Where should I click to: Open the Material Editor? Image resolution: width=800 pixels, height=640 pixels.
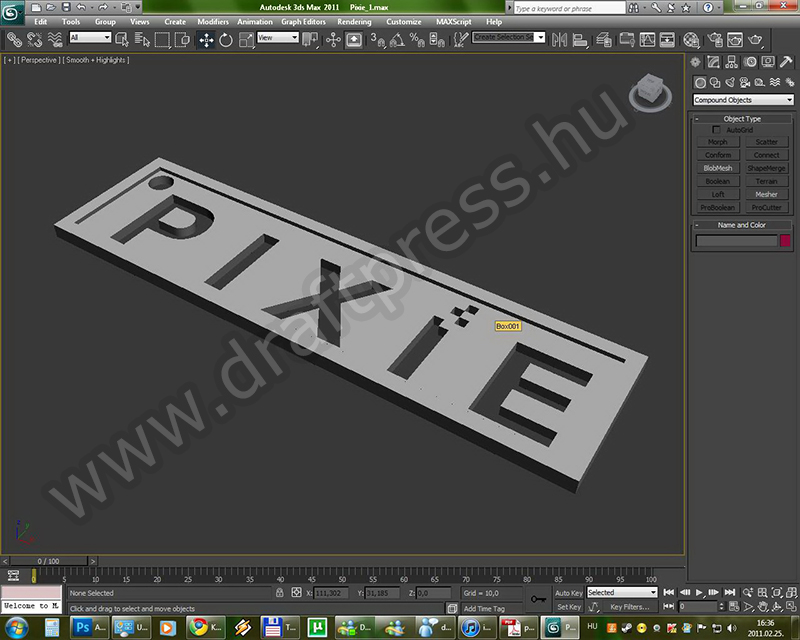[691, 40]
